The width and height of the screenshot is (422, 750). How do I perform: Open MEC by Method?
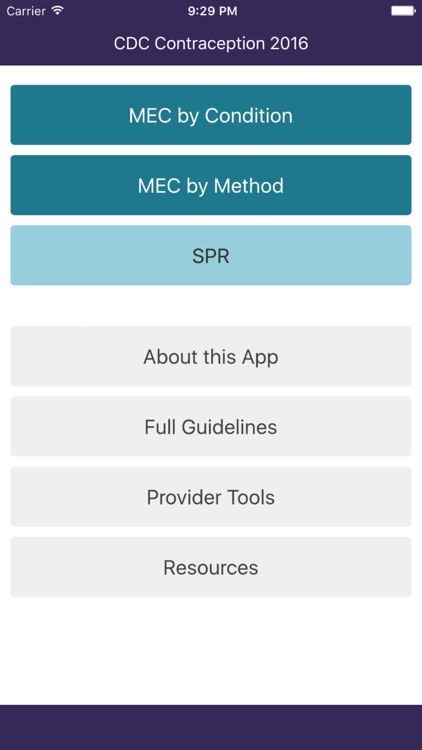211,185
